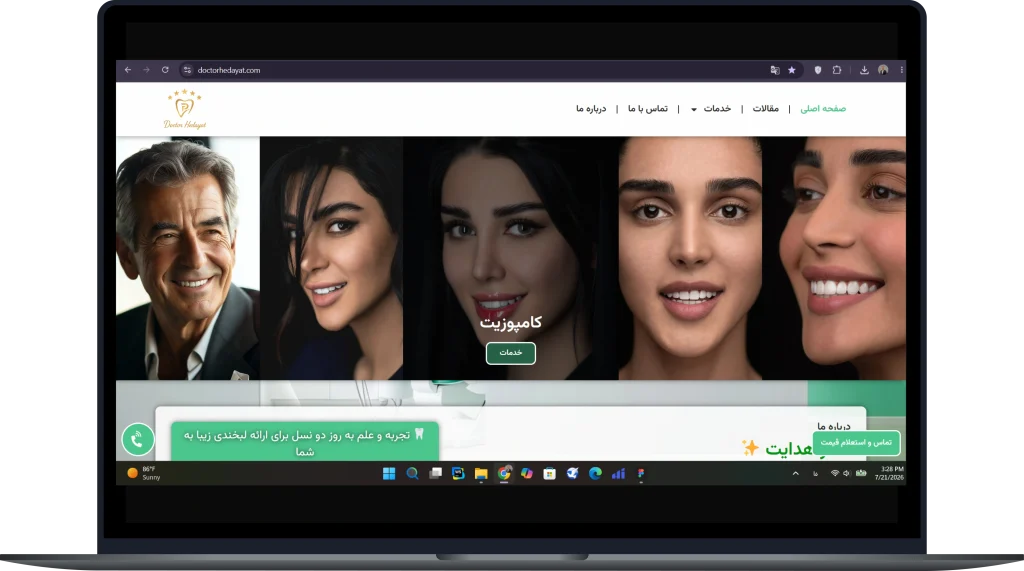1024x571 pixels.
Task: Select the front-facing smiling woman panel
Action: pyautogui.click(x=690, y=258)
